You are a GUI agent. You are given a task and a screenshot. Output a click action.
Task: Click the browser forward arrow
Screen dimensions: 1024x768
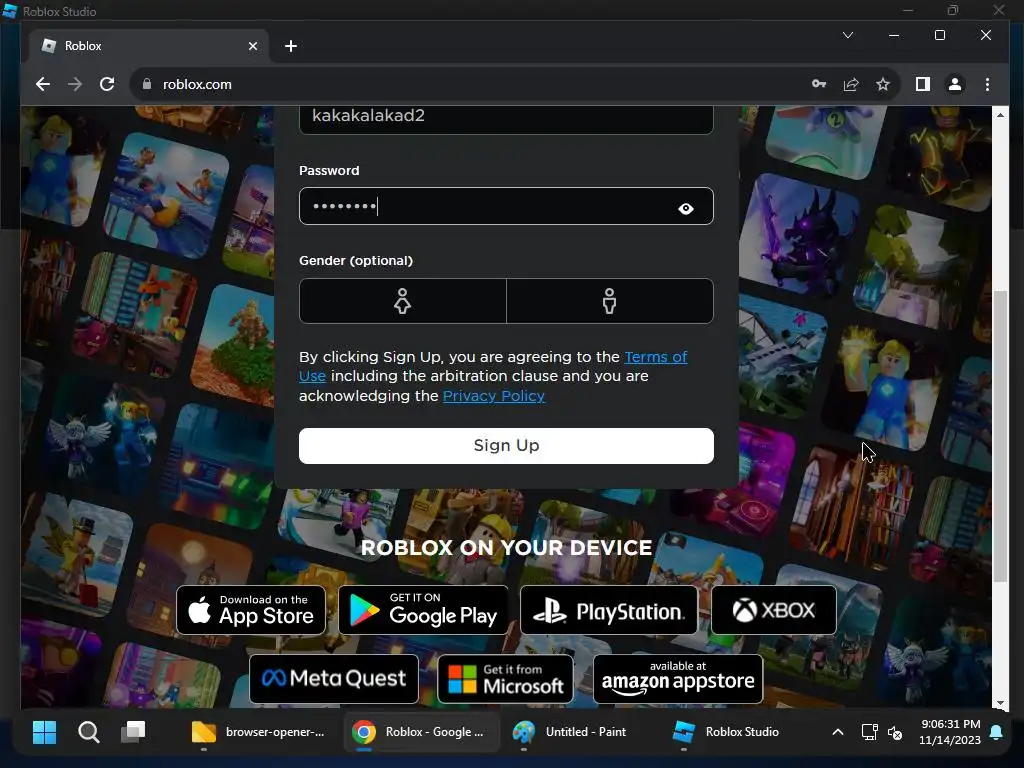coord(75,84)
